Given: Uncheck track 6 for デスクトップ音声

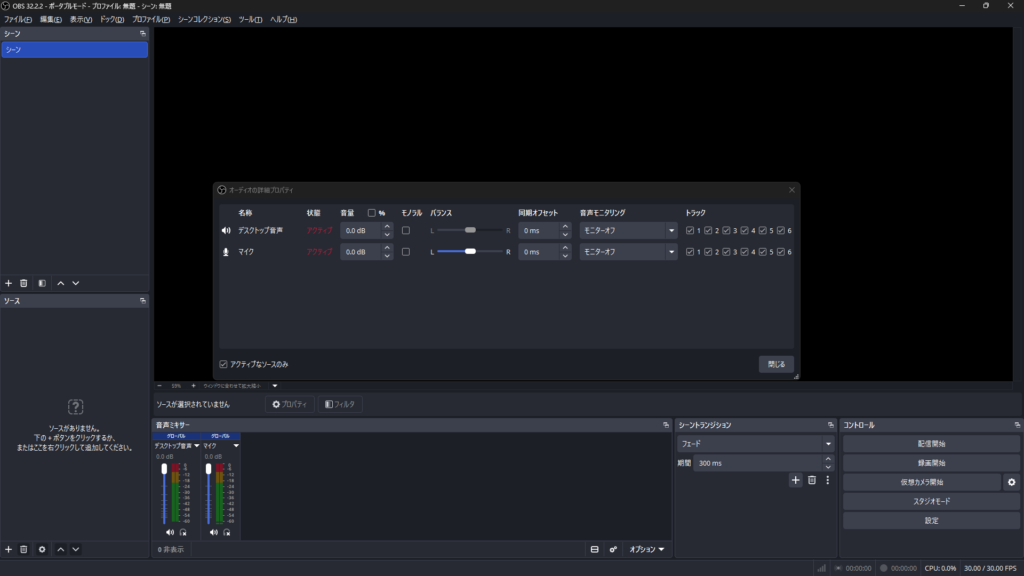Looking at the screenshot, I should click(x=781, y=231).
